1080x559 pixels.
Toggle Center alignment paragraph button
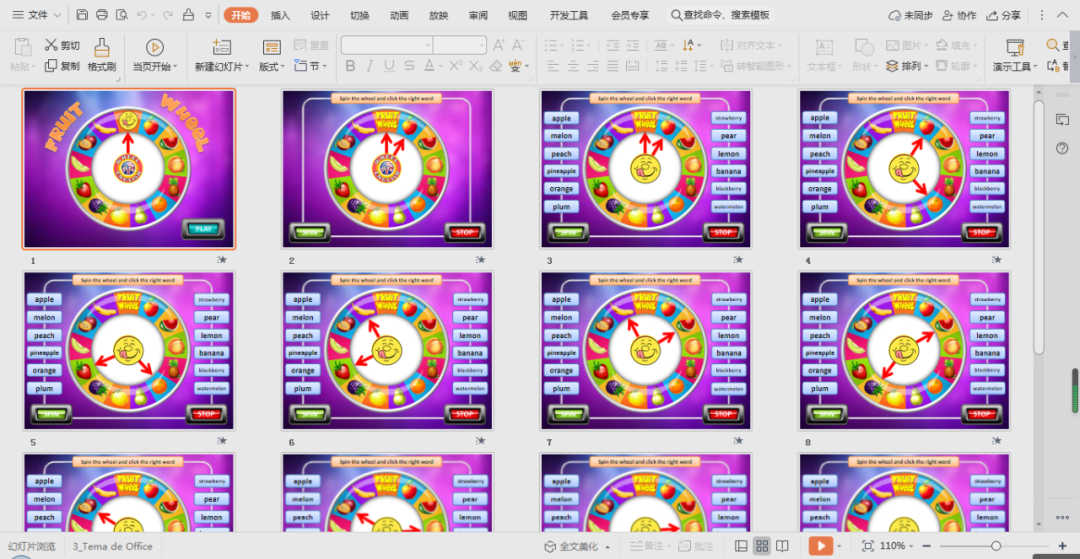[573, 66]
